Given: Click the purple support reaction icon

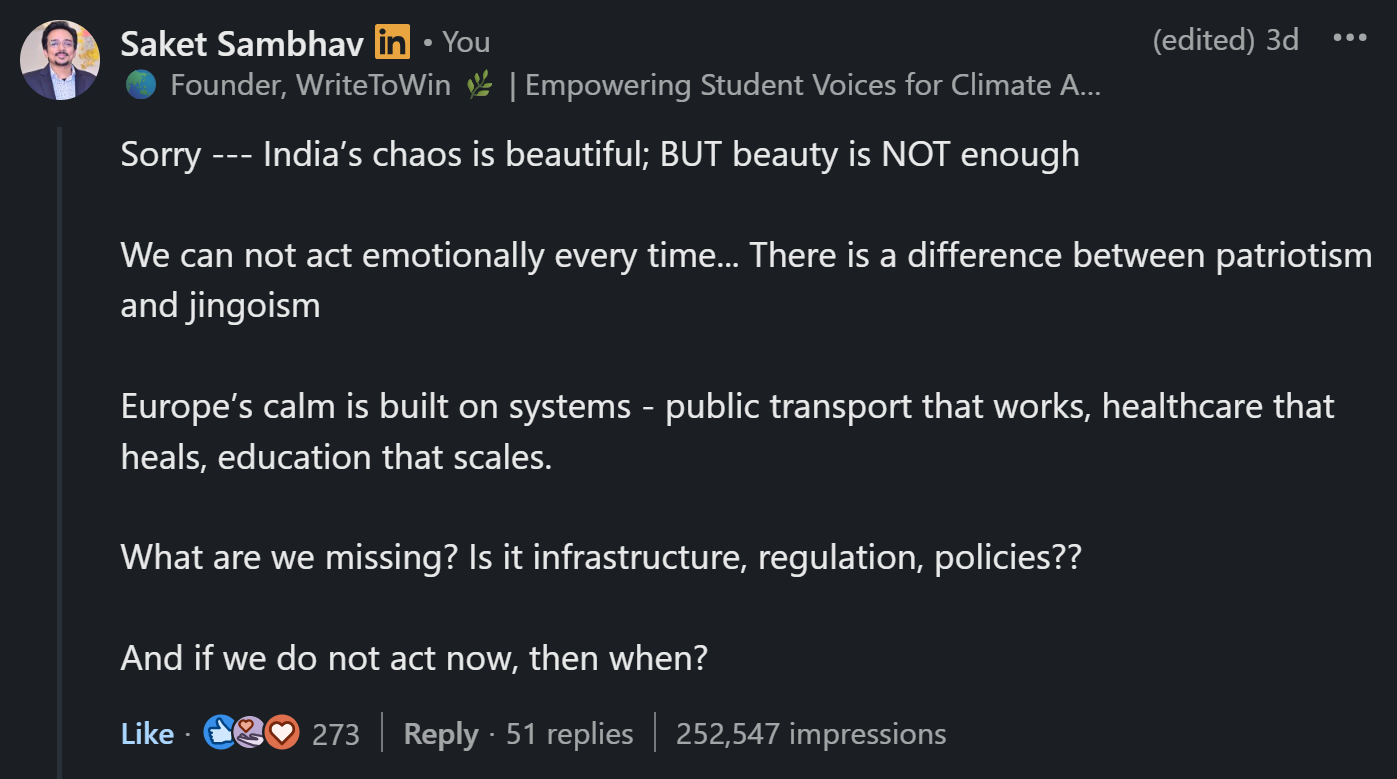Looking at the screenshot, I should pyautogui.click(x=249, y=733).
